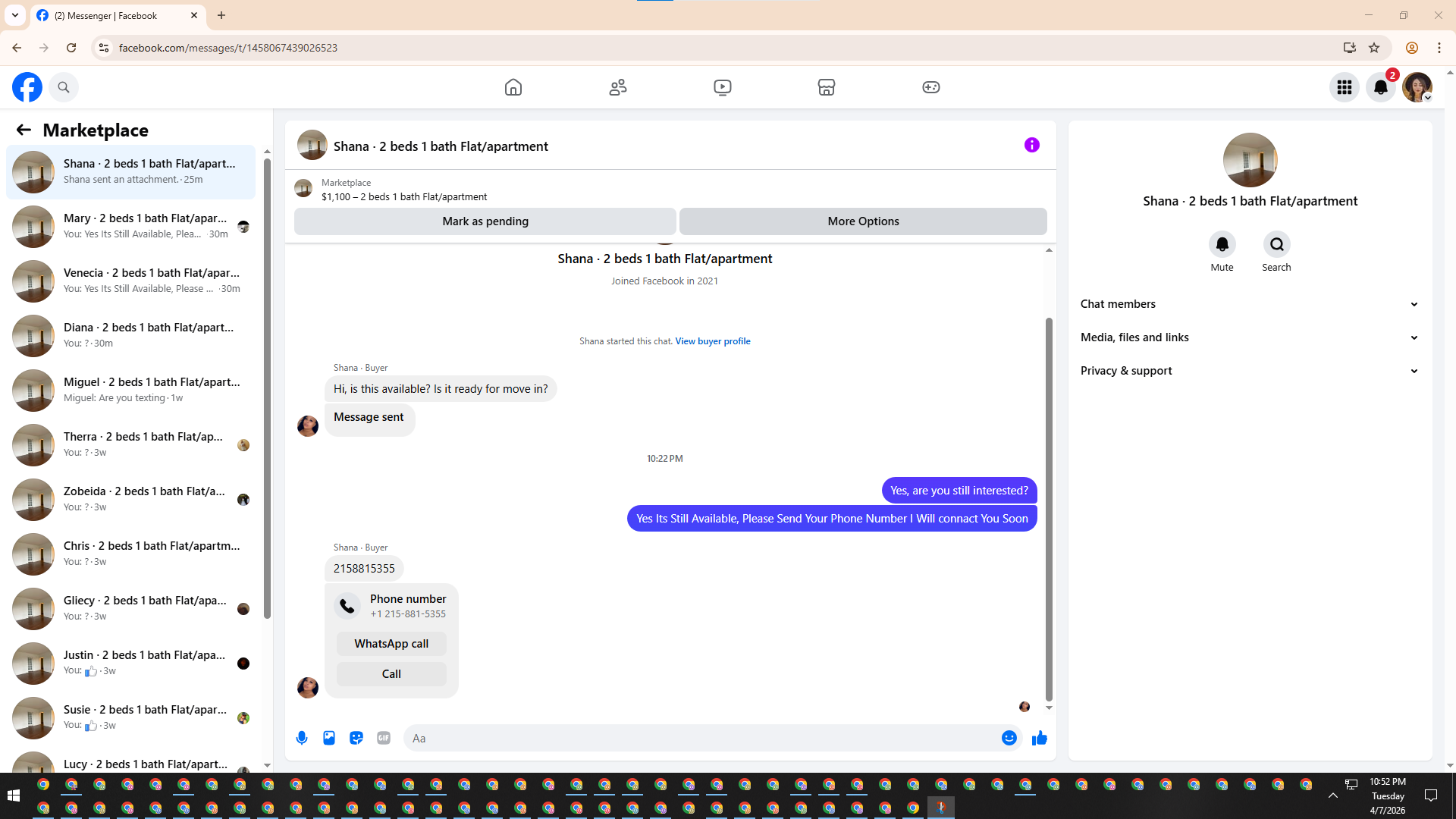
Task: Send a thumbs-up like
Action: pyautogui.click(x=1040, y=738)
